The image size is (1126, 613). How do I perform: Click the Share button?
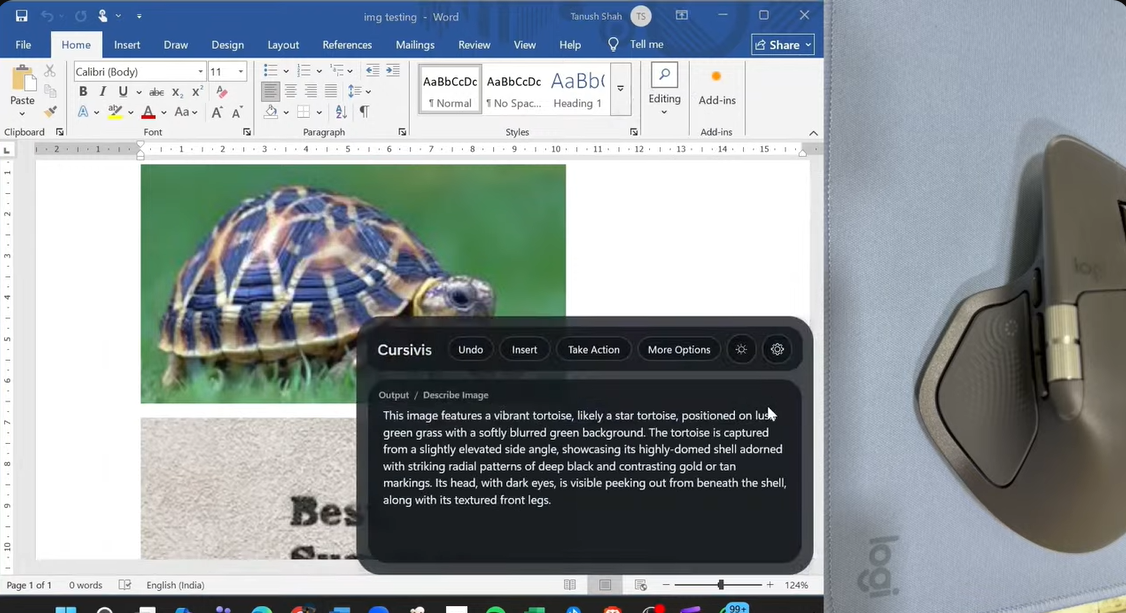point(783,45)
